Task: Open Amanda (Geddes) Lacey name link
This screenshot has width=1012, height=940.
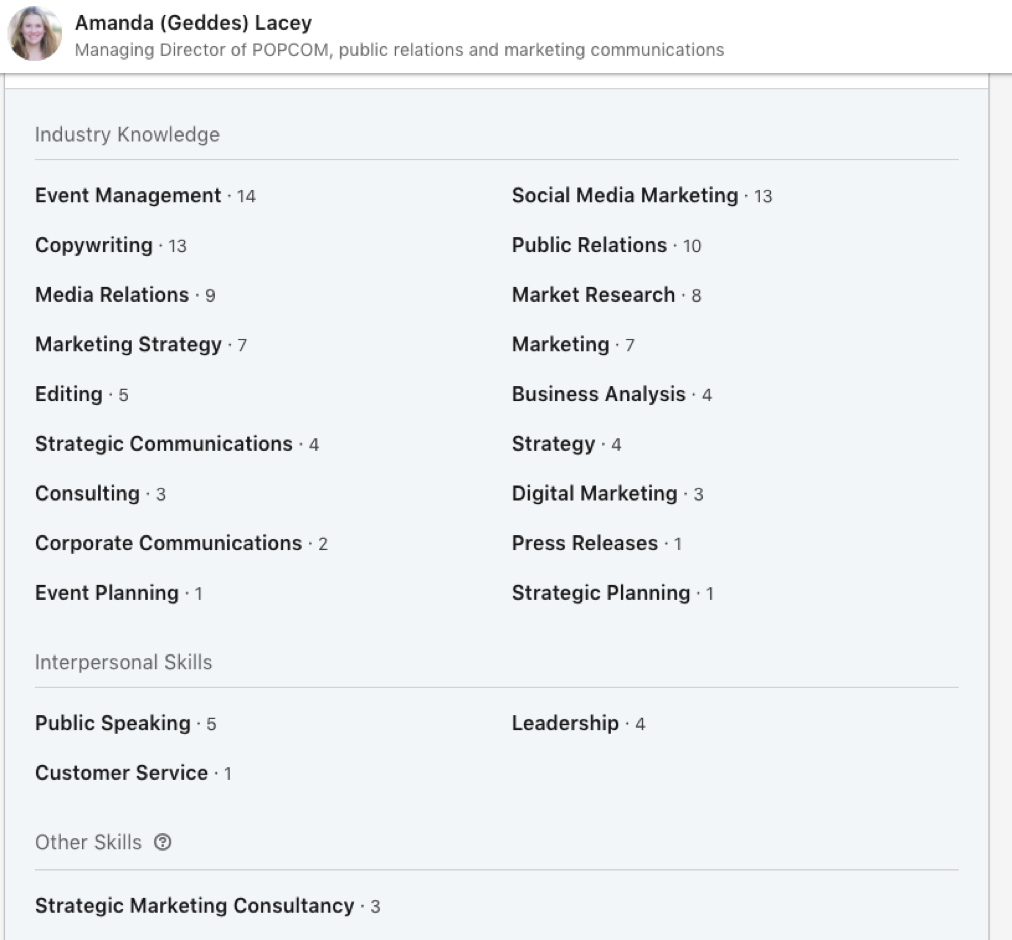Action: 193,22
